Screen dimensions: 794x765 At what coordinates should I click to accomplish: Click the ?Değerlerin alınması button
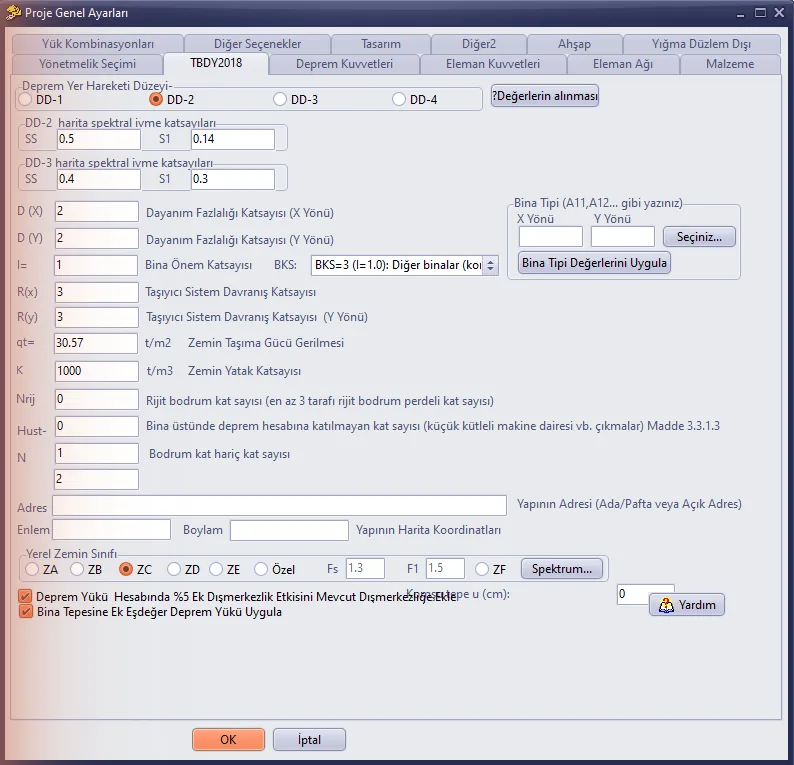point(545,96)
